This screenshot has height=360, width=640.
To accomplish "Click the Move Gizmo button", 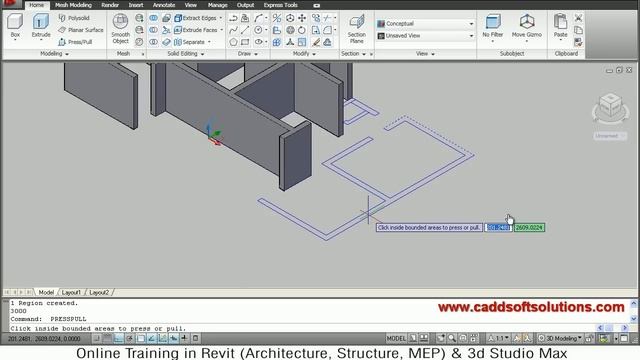I will (527, 27).
